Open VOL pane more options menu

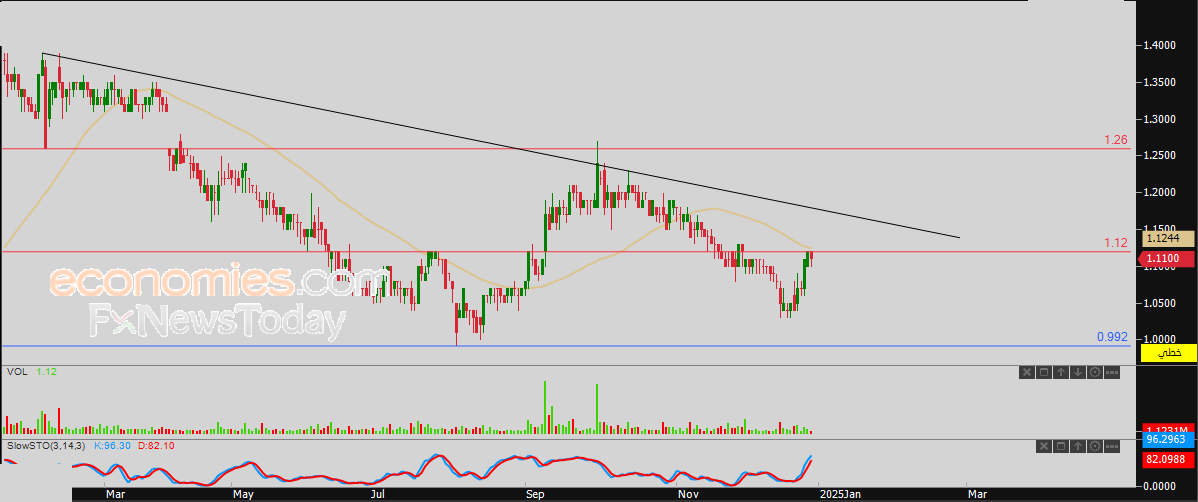coord(1112,372)
